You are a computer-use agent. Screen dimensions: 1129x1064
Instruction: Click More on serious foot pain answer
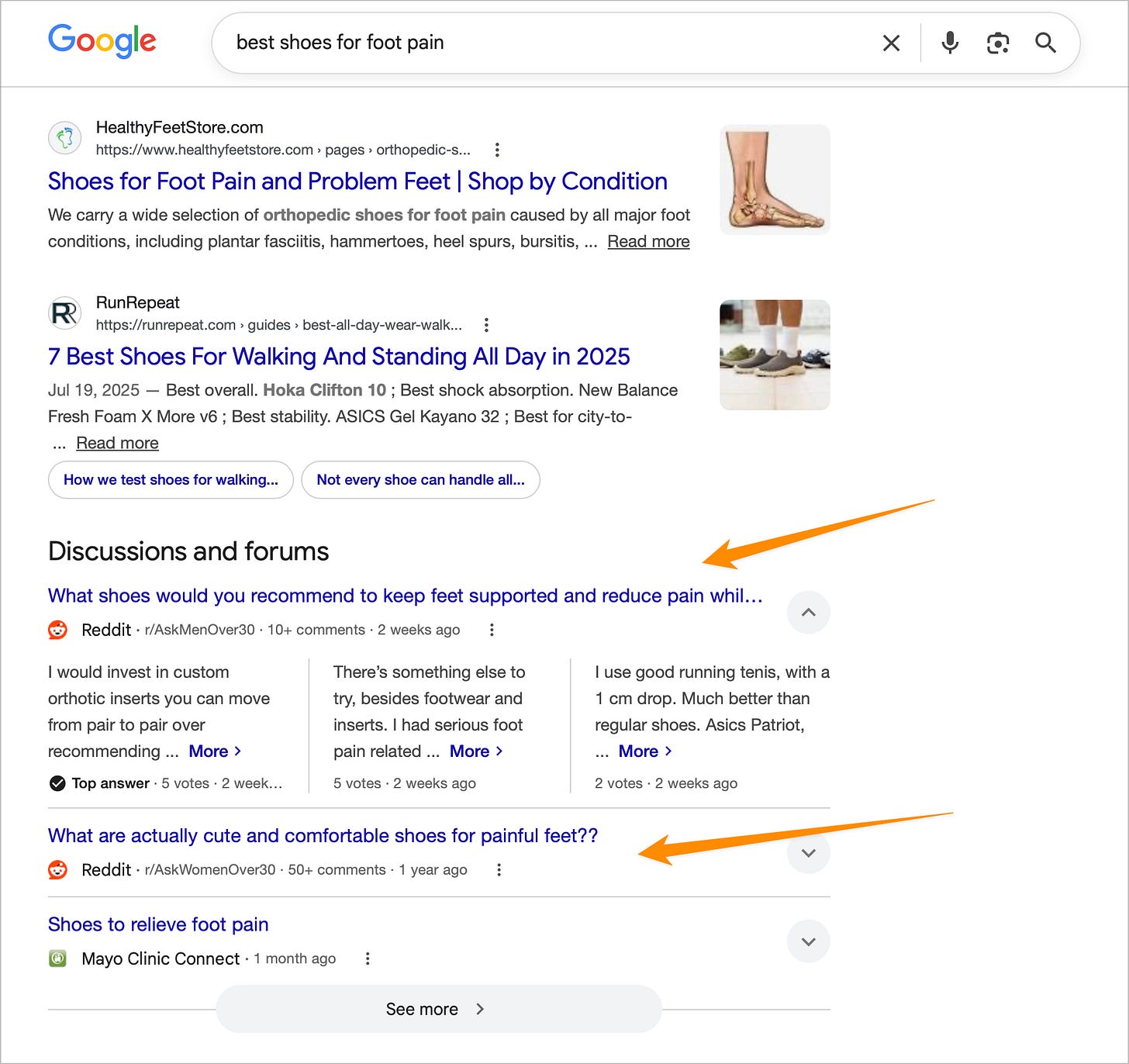click(x=476, y=751)
